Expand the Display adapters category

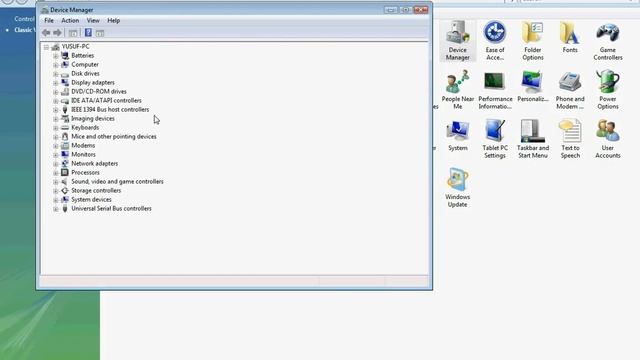click(56, 83)
